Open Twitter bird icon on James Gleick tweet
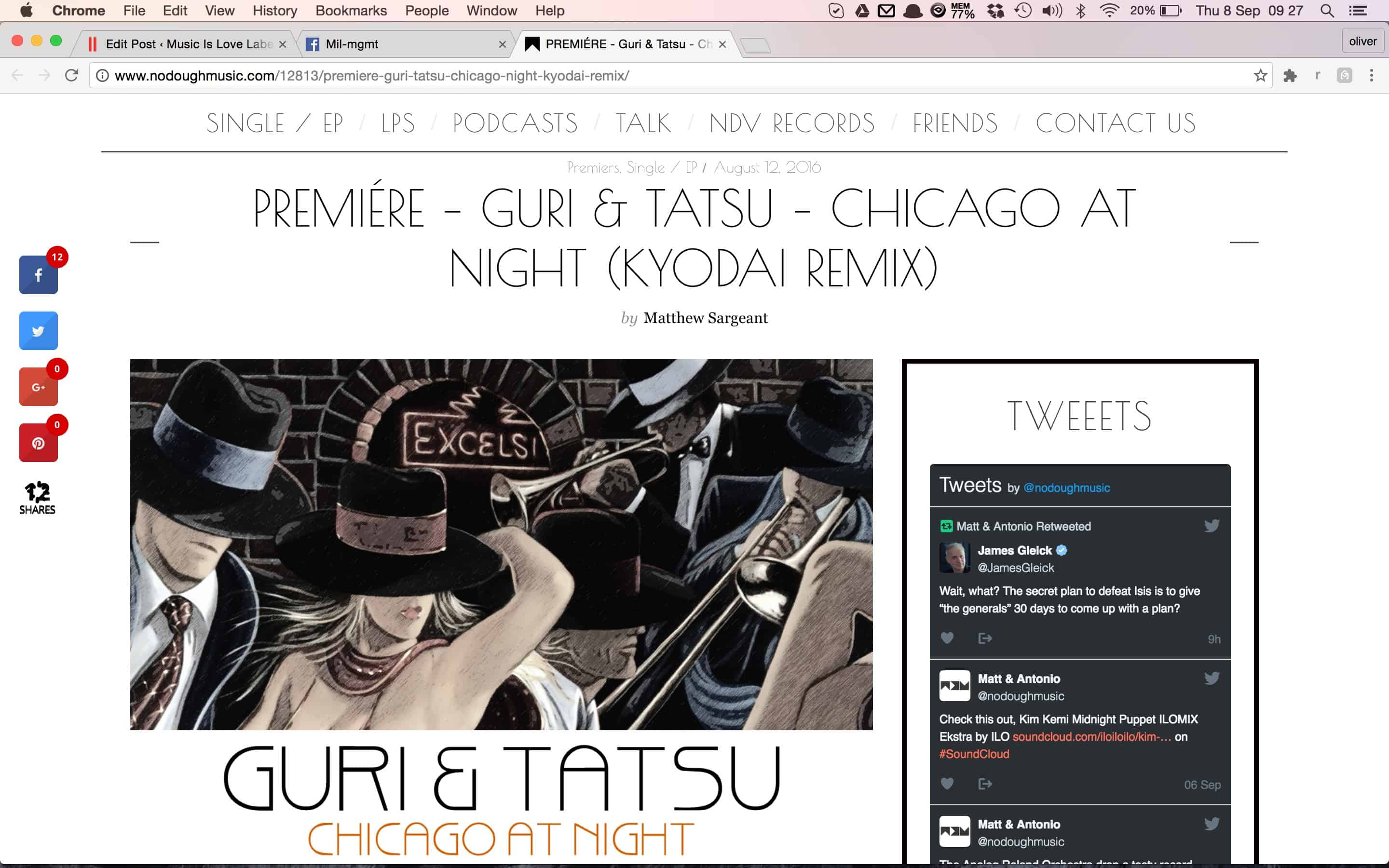 pyautogui.click(x=1212, y=526)
